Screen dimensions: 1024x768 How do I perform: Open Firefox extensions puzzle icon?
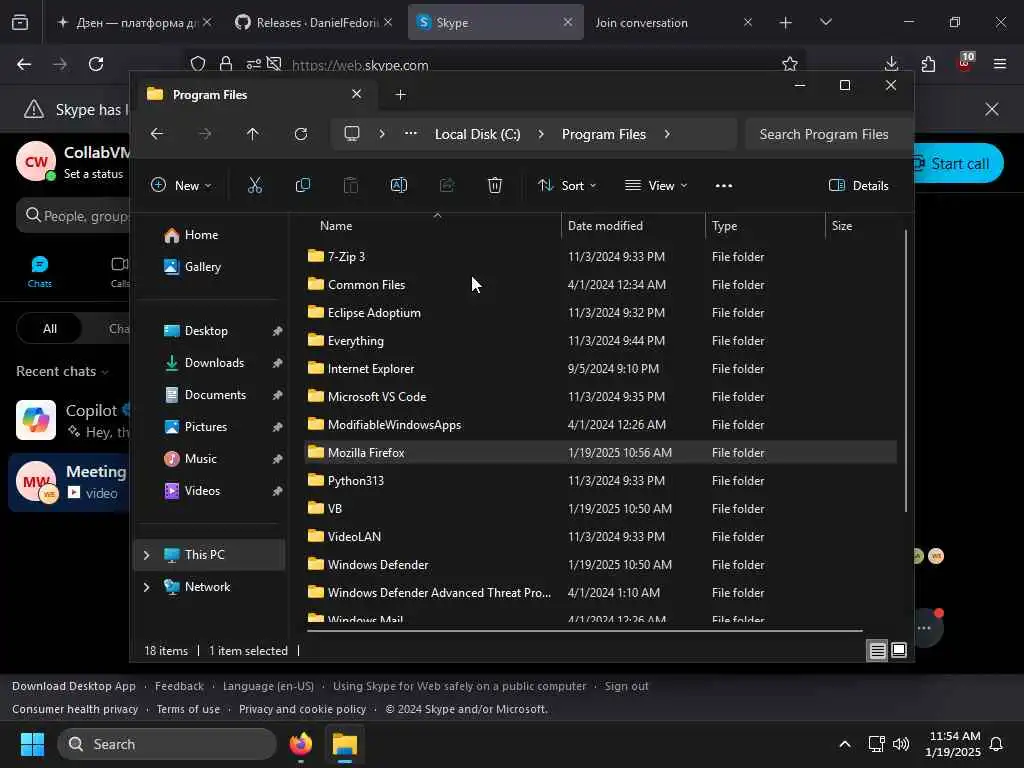pyautogui.click(x=928, y=64)
